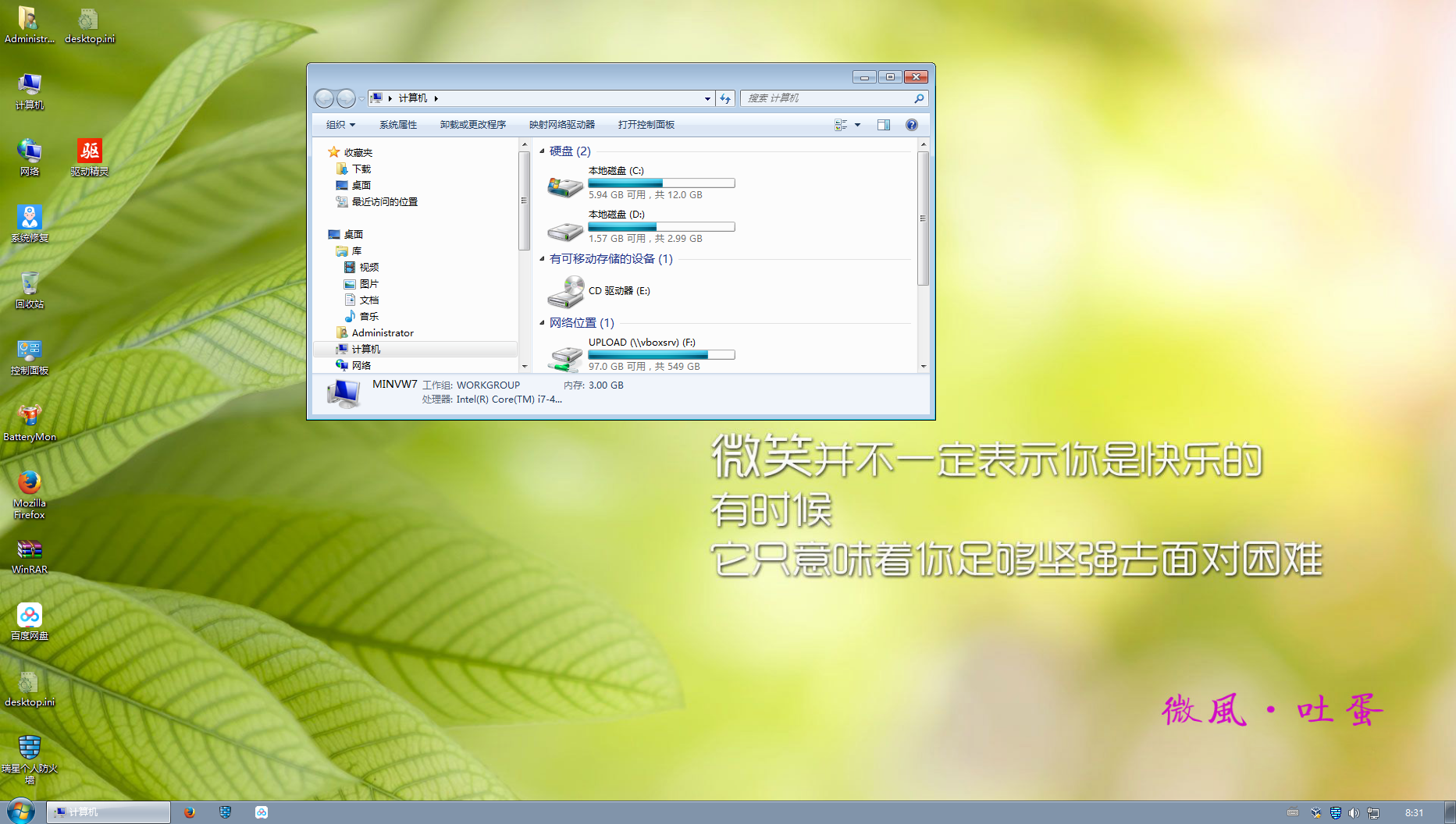1456x824 pixels.
Task: Select the 回收站 desktop icon
Action: (30, 290)
